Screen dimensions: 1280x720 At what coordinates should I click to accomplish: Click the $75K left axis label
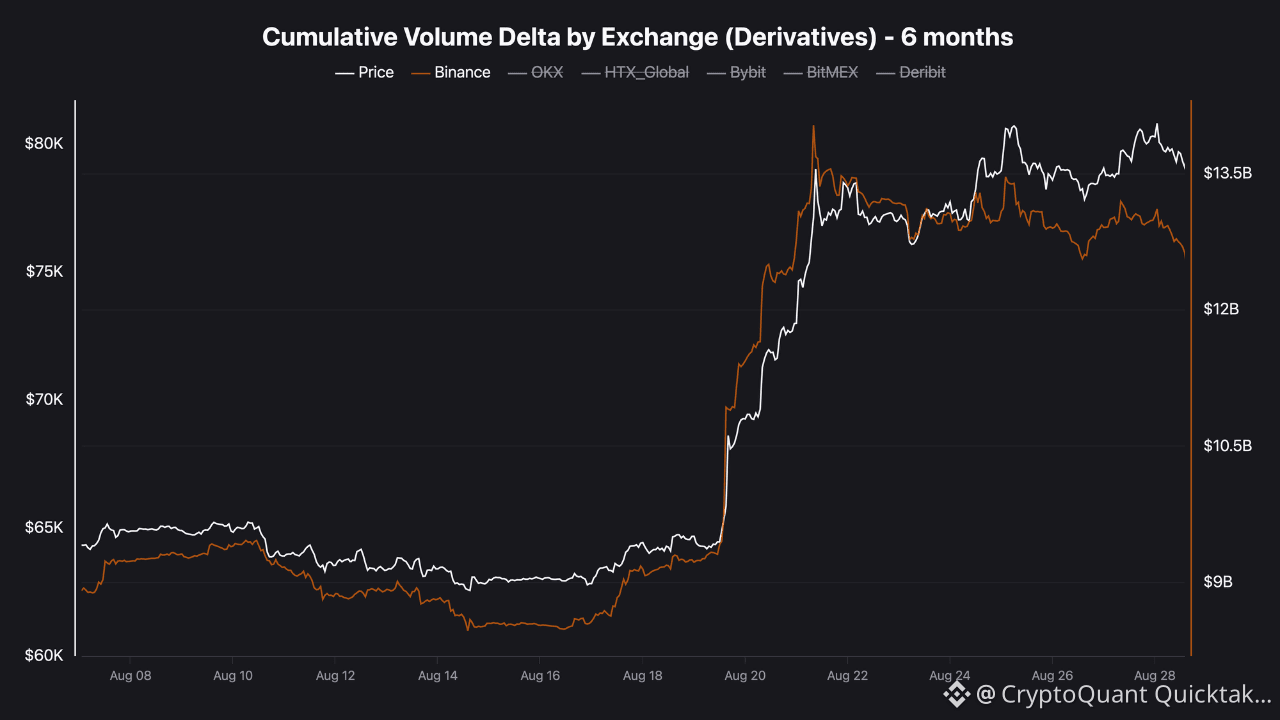coord(44,272)
